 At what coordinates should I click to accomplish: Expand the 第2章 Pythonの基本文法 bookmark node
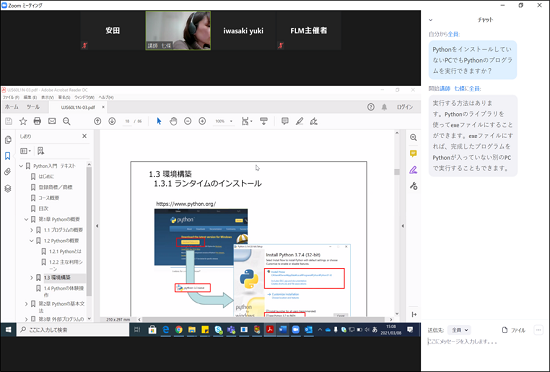pos(26,304)
